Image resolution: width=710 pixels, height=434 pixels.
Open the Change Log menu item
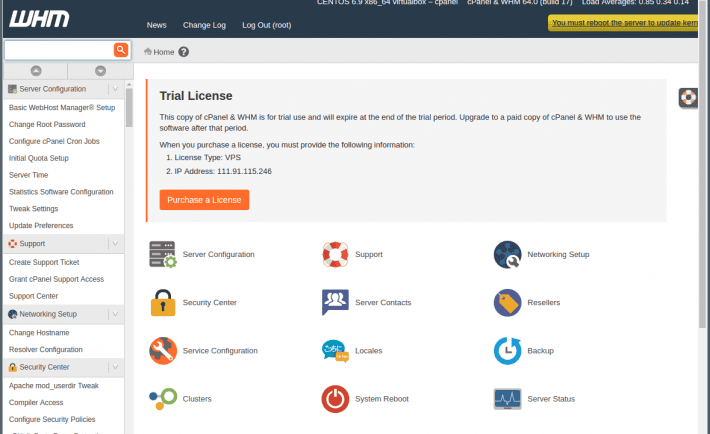204,24
